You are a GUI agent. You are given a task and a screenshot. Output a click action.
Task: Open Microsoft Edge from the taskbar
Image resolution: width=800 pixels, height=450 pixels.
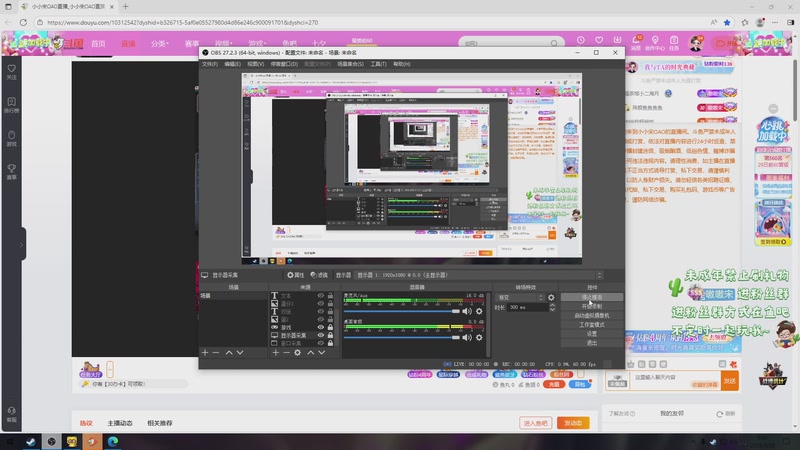[113, 442]
